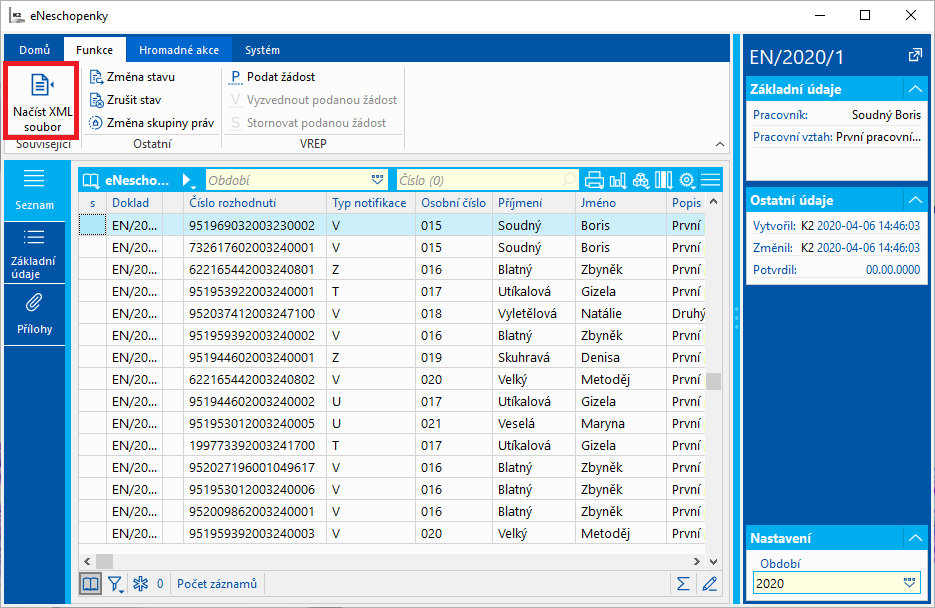Open the EN/2020/1 panel in a new window

point(914,55)
